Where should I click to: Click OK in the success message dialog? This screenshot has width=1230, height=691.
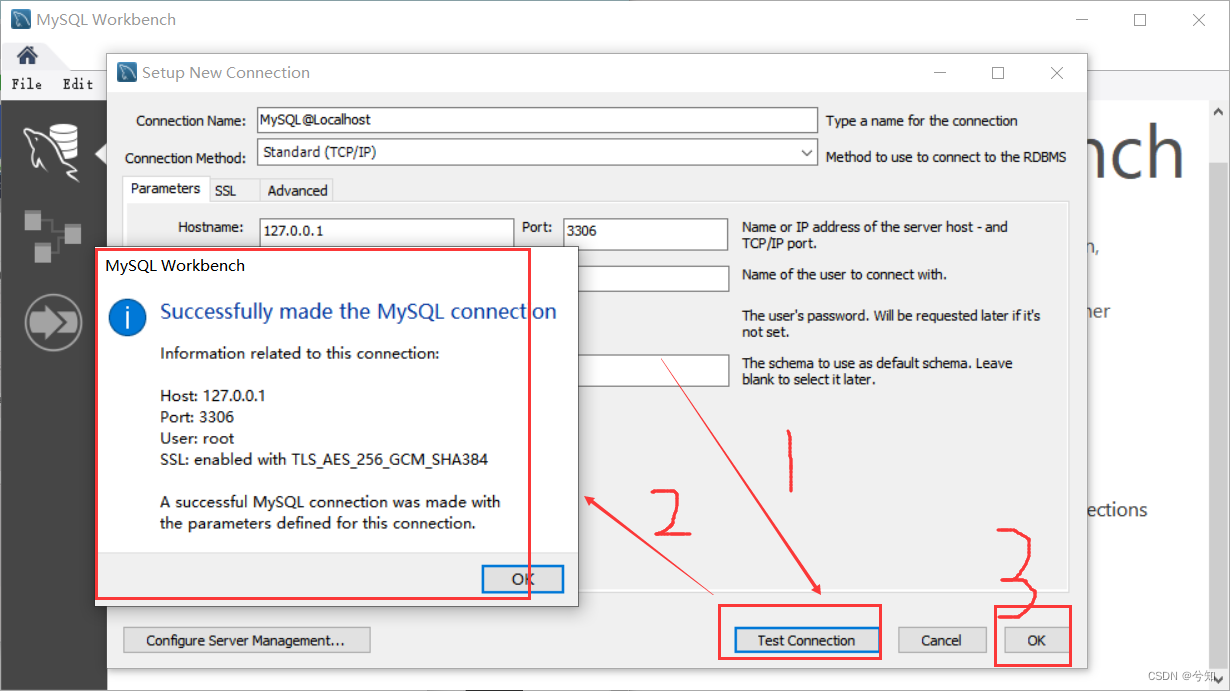(522, 579)
